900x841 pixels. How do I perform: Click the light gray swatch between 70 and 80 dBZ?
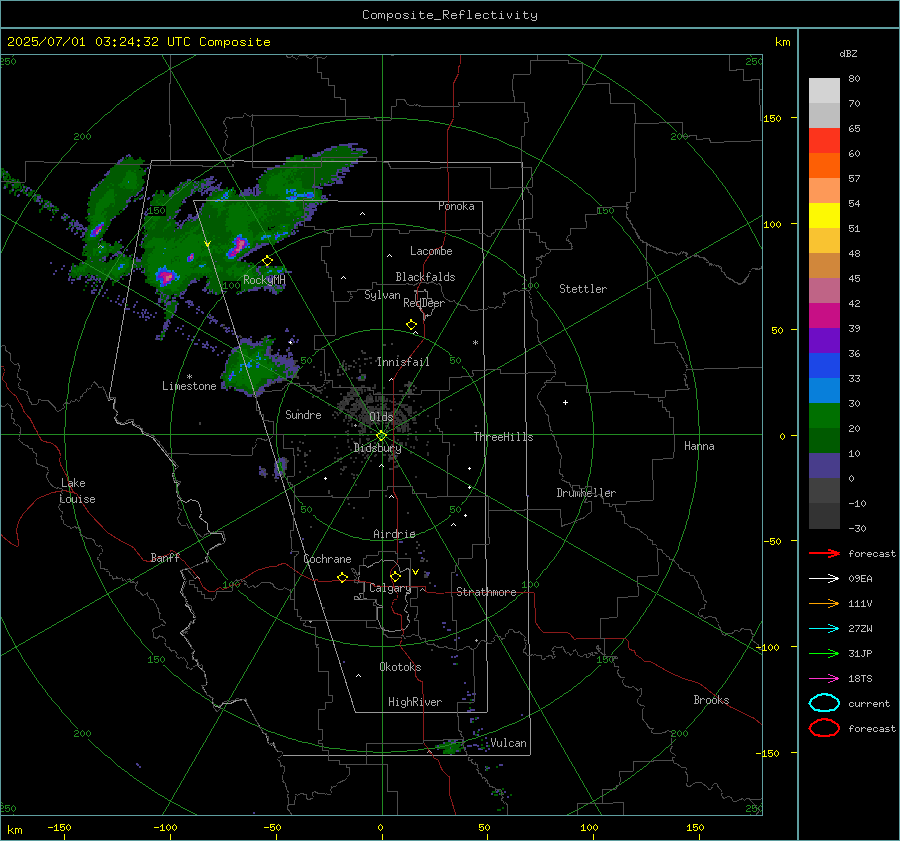(x=824, y=90)
